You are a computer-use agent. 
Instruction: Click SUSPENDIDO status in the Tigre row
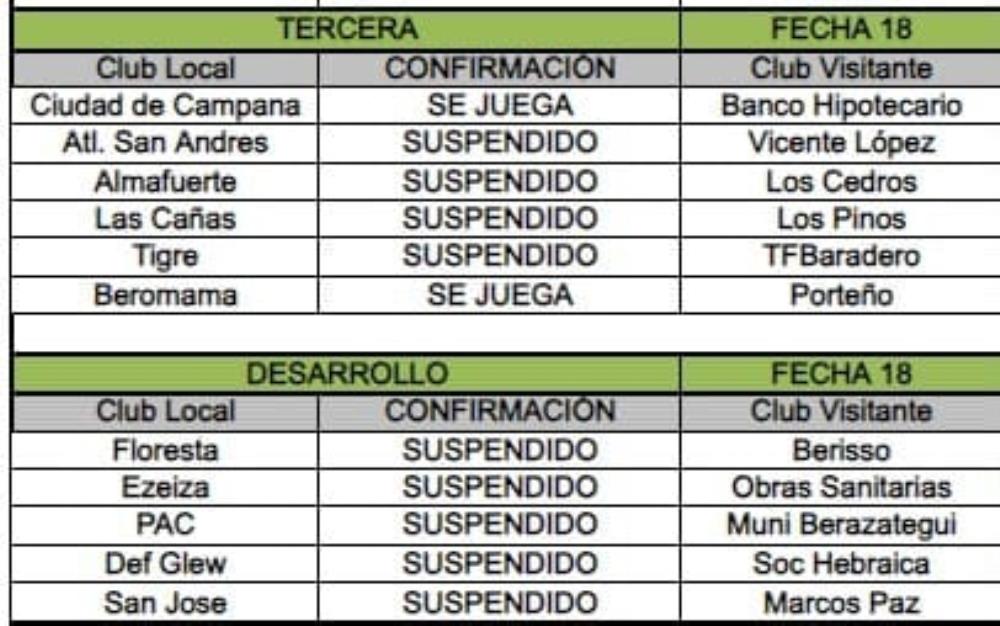point(499,257)
